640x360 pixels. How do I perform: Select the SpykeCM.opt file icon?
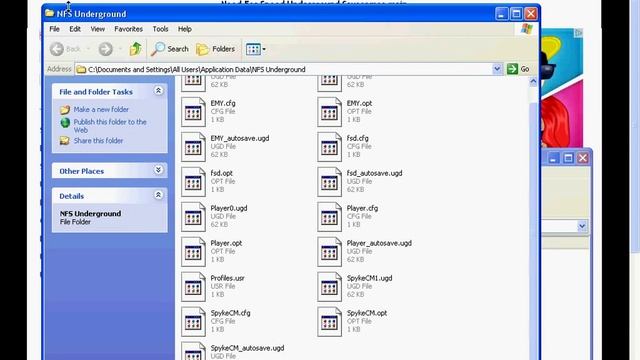[329, 322]
